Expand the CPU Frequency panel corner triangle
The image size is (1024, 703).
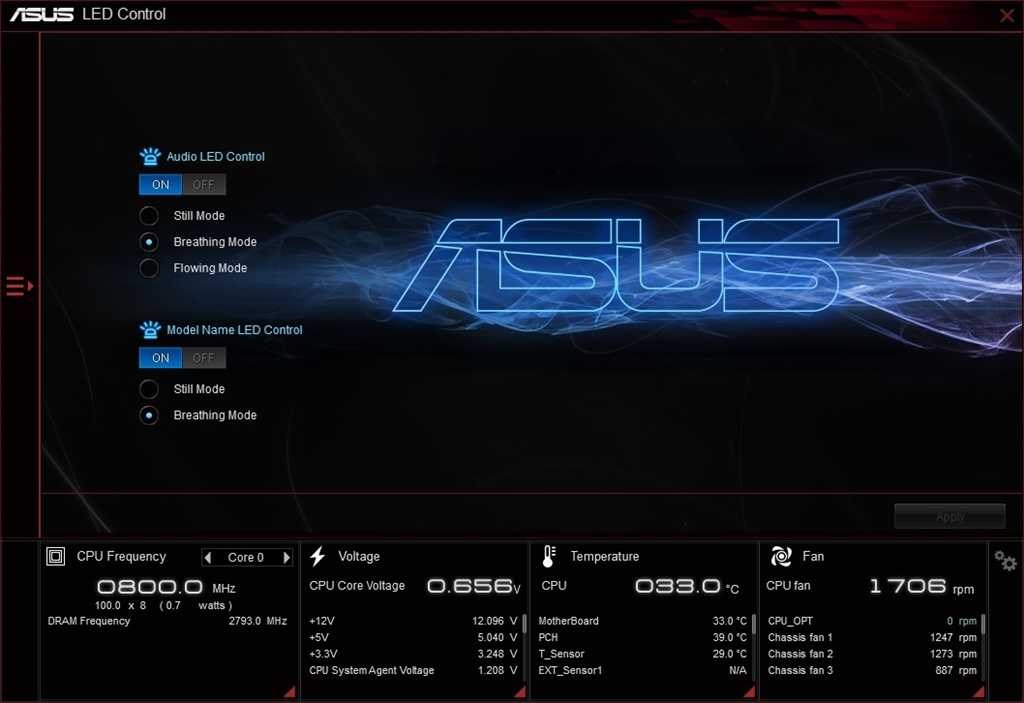tap(289, 690)
